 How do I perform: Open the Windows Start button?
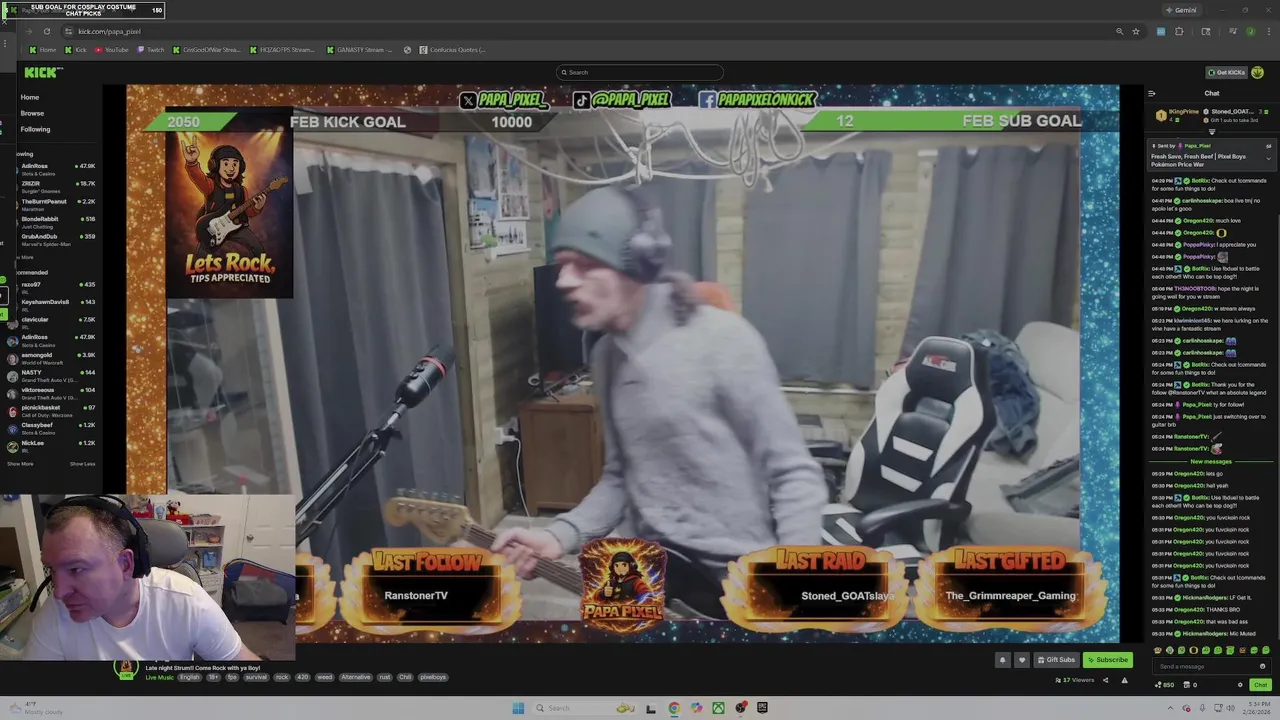518,708
